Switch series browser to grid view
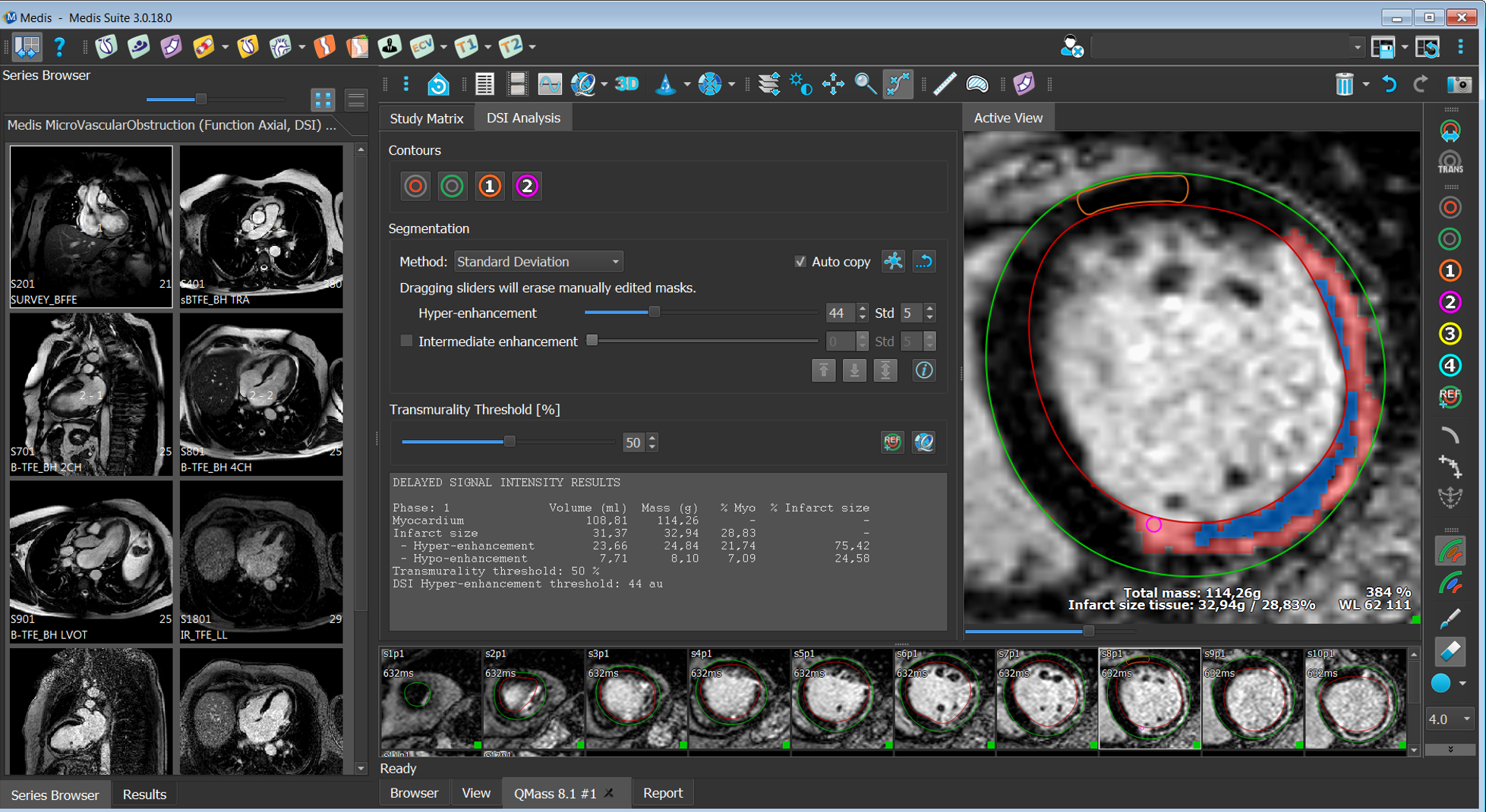The image size is (1486, 812). [323, 99]
